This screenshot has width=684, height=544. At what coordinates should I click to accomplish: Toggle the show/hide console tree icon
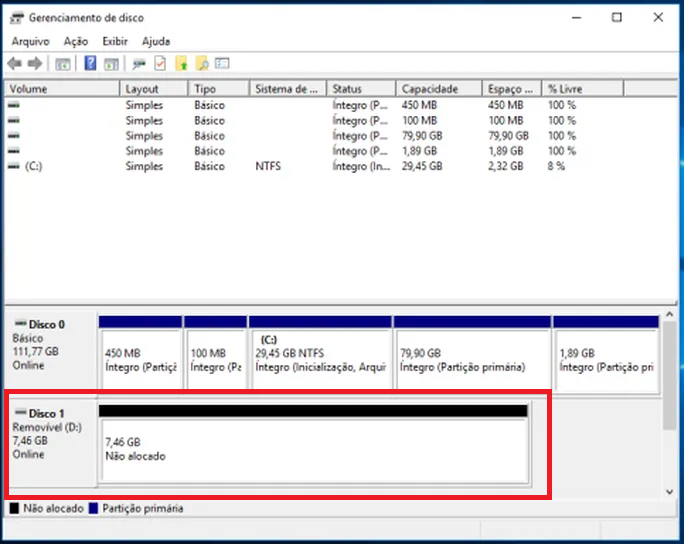[x=63, y=64]
